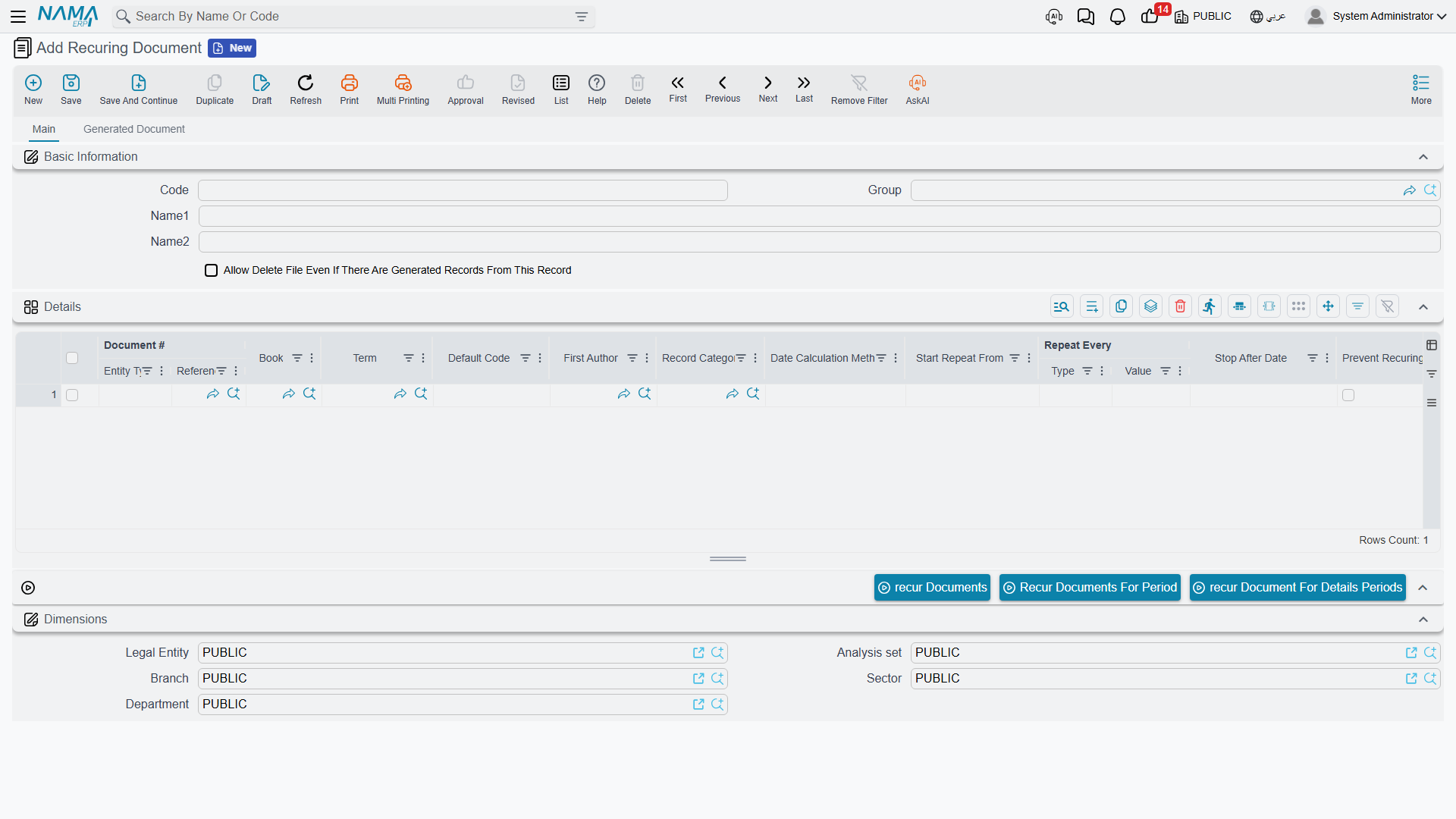Collapse the recur actions section
Viewport: 1456px width, 819px height.
point(1423,588)
